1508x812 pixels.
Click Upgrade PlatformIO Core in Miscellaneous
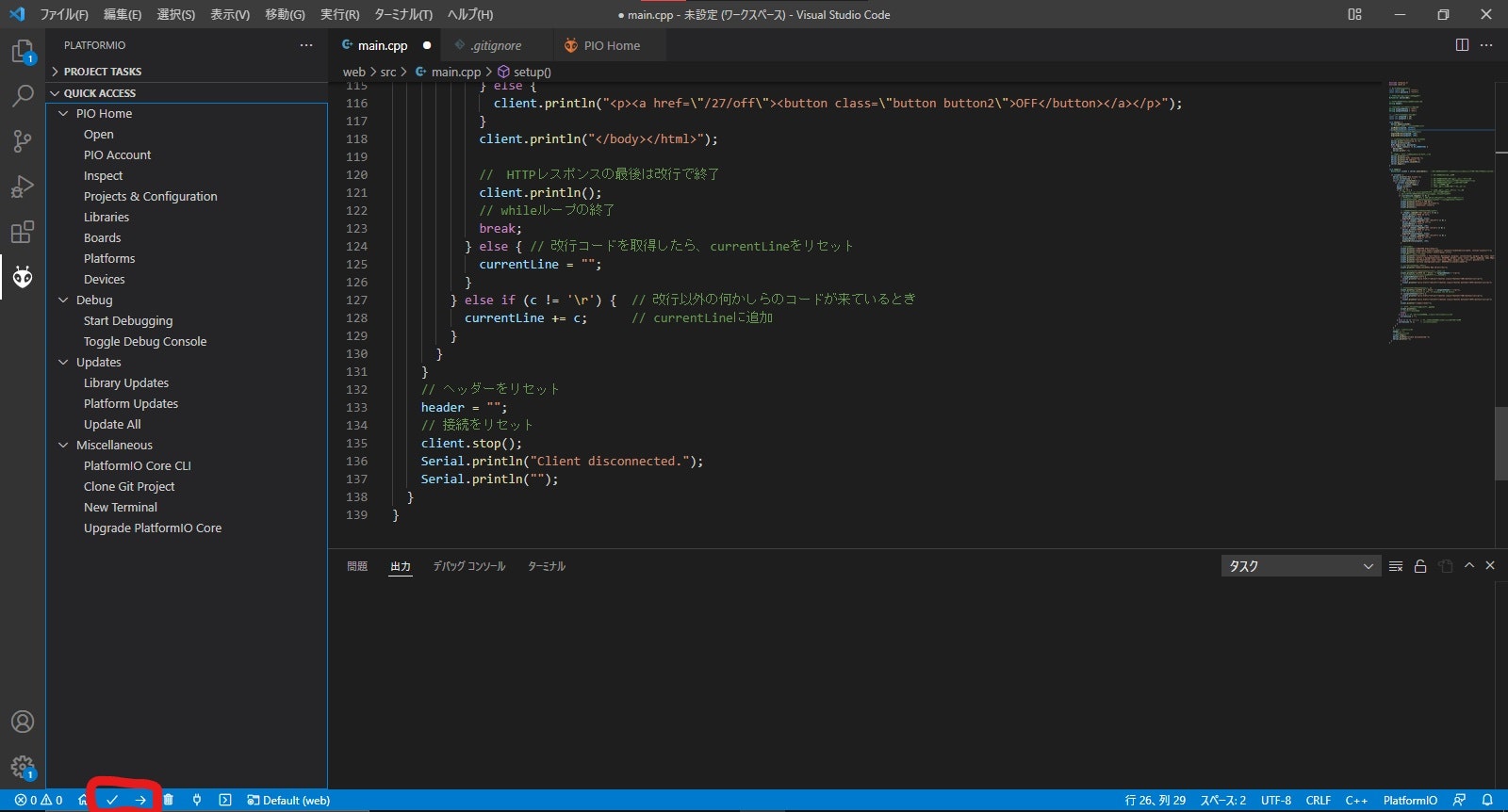[153, 528]
